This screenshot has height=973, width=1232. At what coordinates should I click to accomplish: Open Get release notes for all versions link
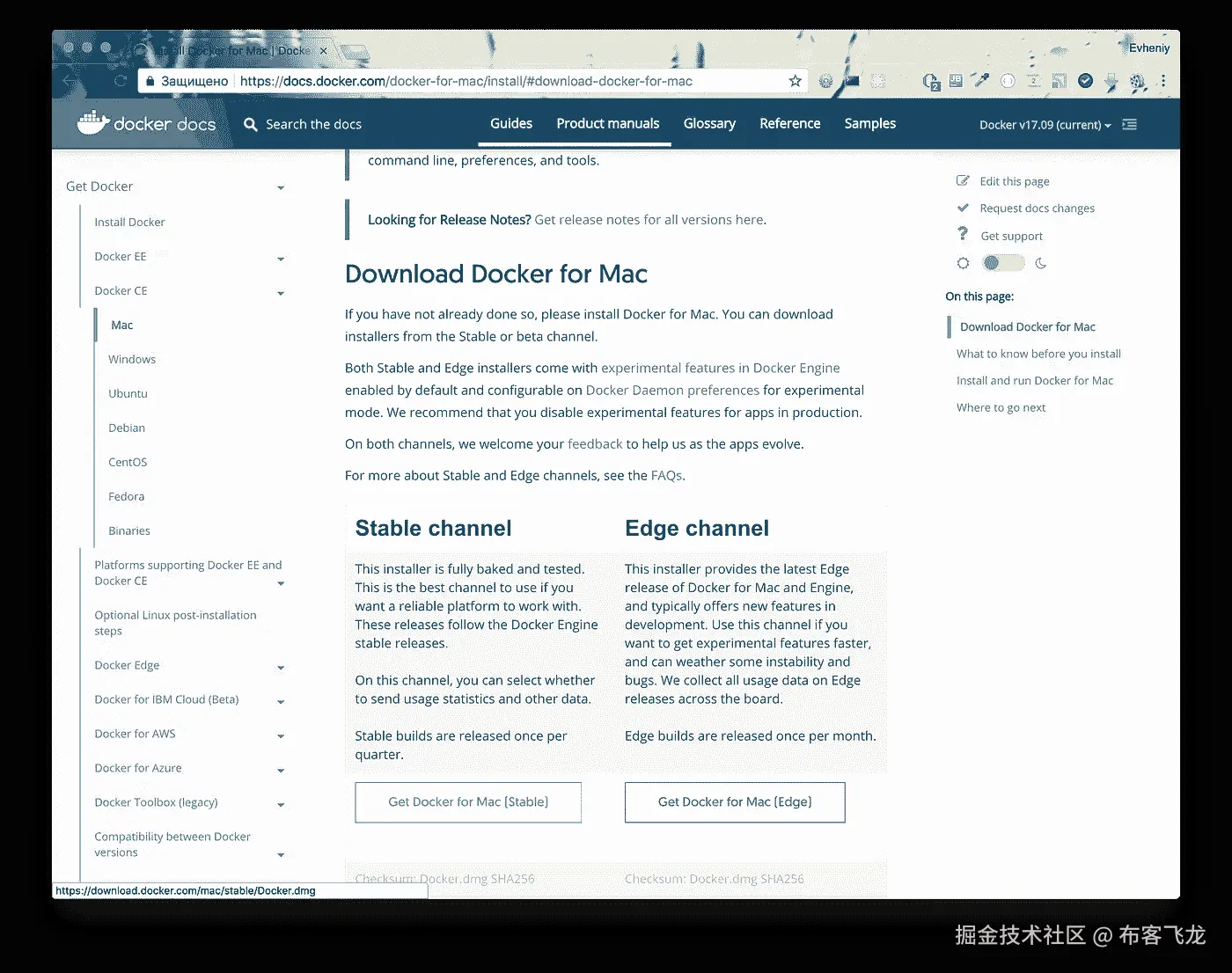point(649,220)
